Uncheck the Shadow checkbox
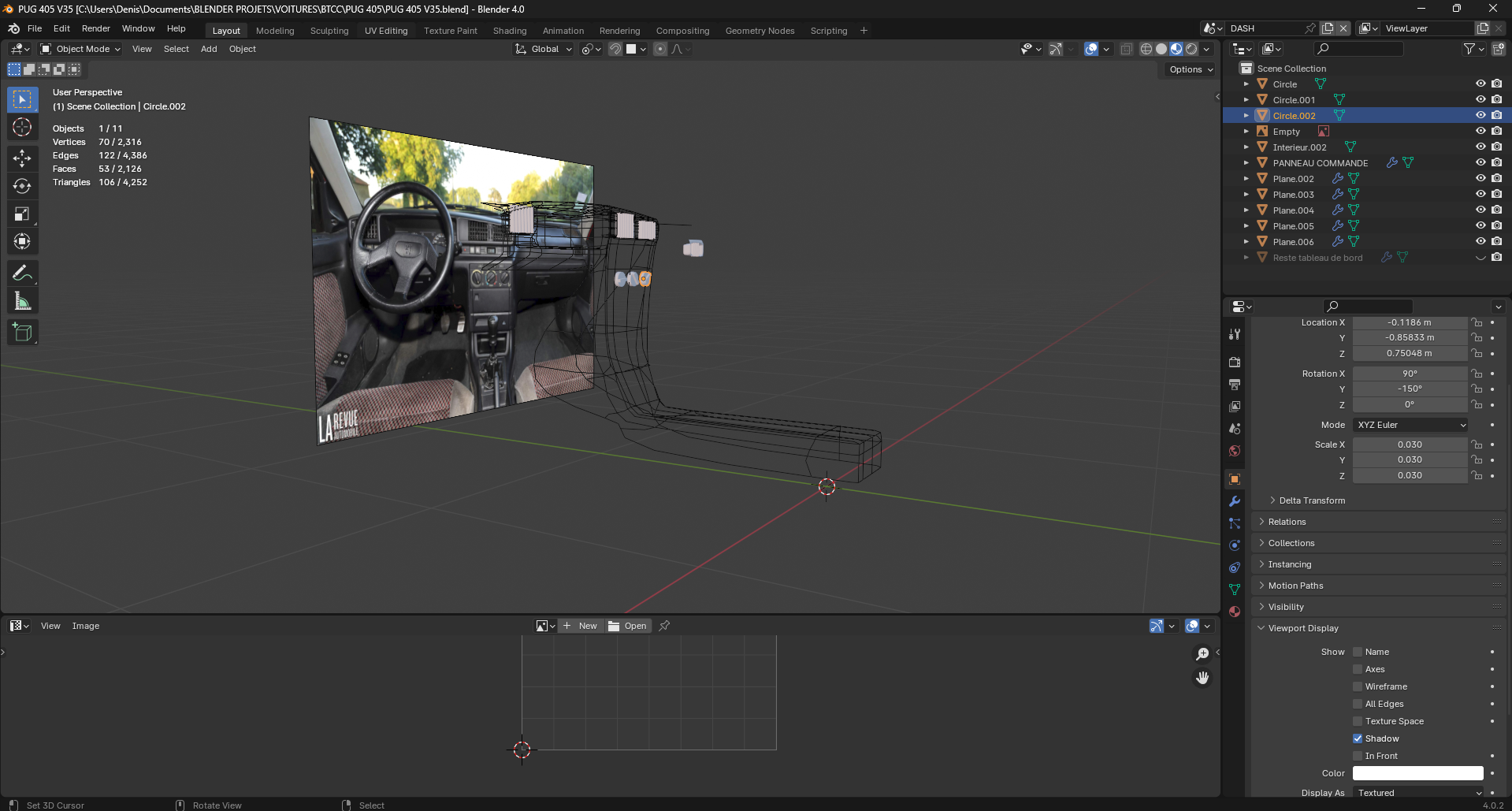The image size is (1512, 811). coord(1358,738)
